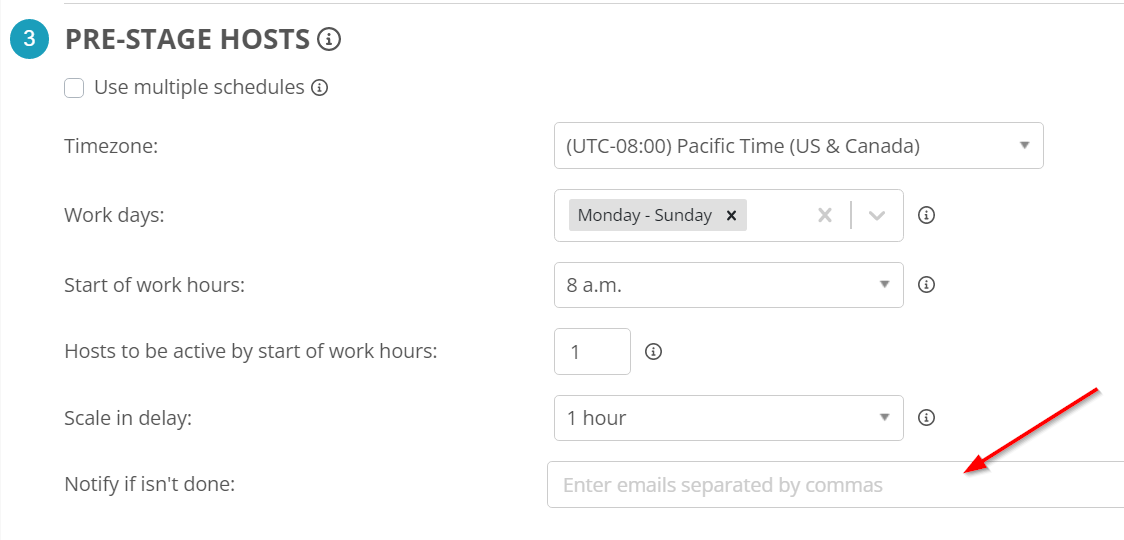The height and width of the screenshot is (540, 1124).
Task: Click the hosts to be active number field
Action: click(x=592, y=352)
